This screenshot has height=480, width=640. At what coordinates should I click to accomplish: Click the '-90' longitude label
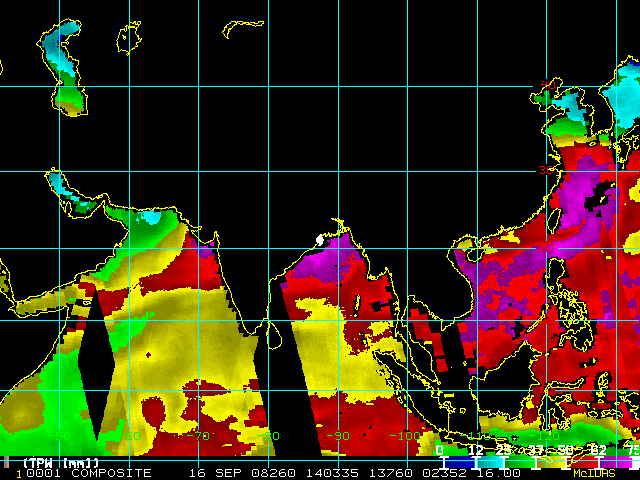point(338,436)
